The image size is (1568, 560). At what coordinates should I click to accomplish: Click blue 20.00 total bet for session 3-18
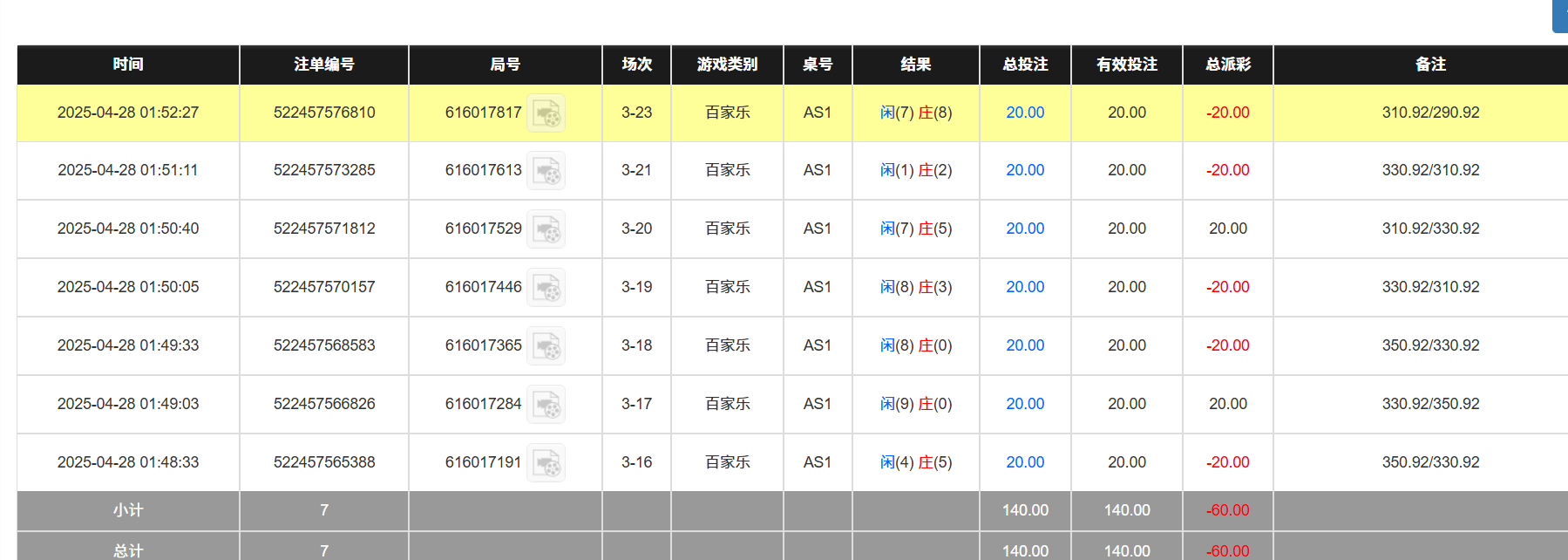[x=1024, y=345]
